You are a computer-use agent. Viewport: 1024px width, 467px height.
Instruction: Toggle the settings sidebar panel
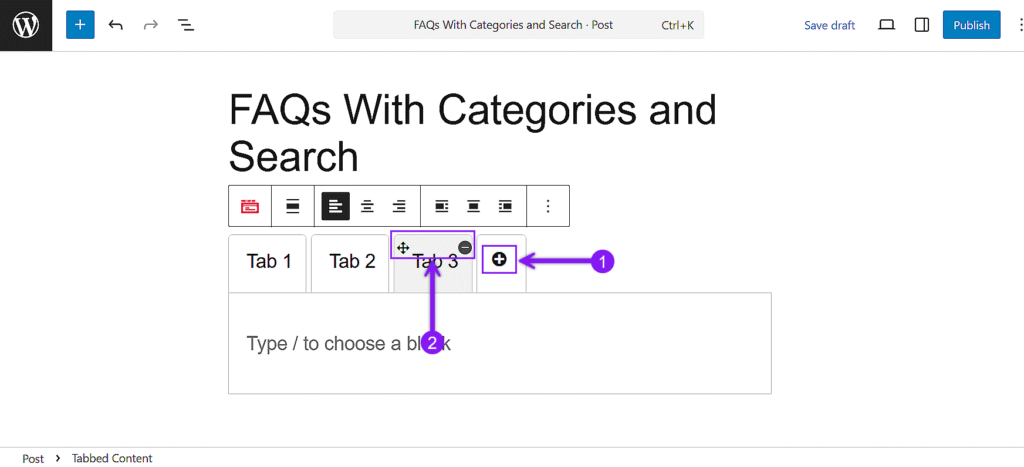(x=922, y=25)
